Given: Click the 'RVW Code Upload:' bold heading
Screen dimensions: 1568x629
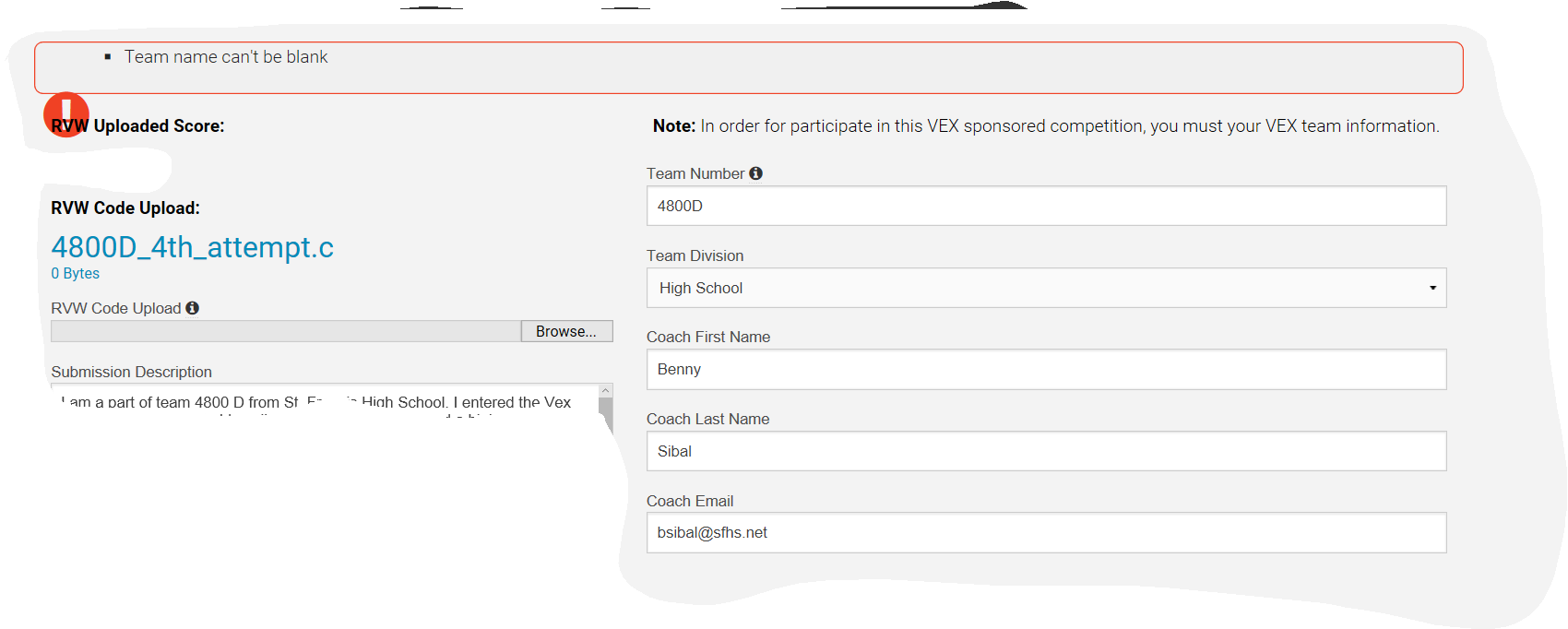Looking at the screenshot, I should (x=125, y=208).
